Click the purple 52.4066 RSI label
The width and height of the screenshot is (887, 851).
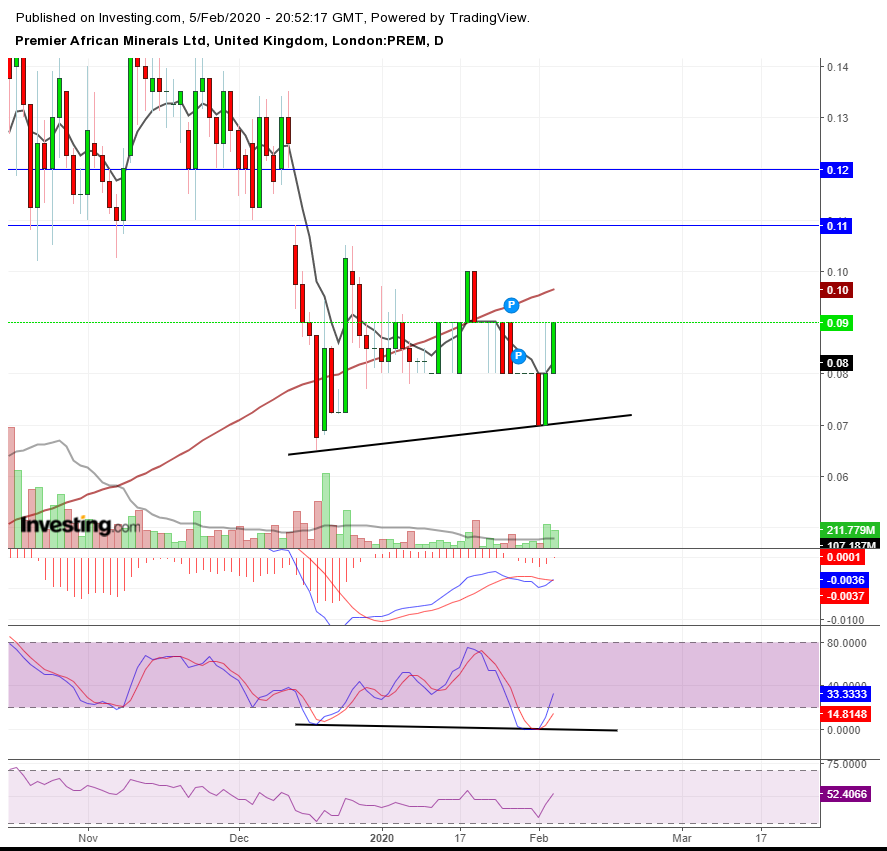click(x=846, y=793)
